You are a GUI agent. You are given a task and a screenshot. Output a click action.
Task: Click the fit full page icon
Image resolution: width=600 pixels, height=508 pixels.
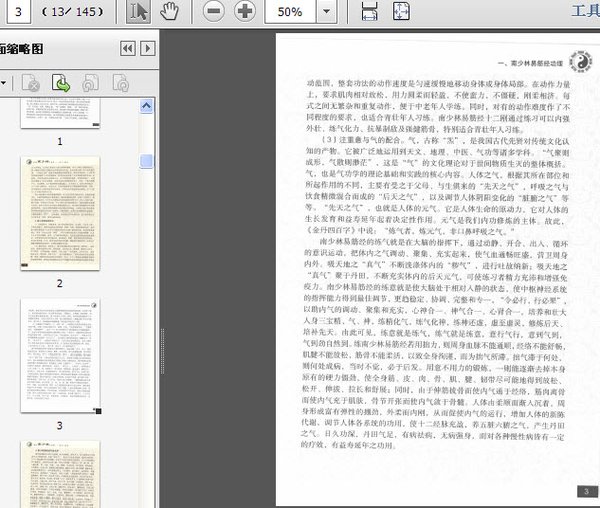400,13
